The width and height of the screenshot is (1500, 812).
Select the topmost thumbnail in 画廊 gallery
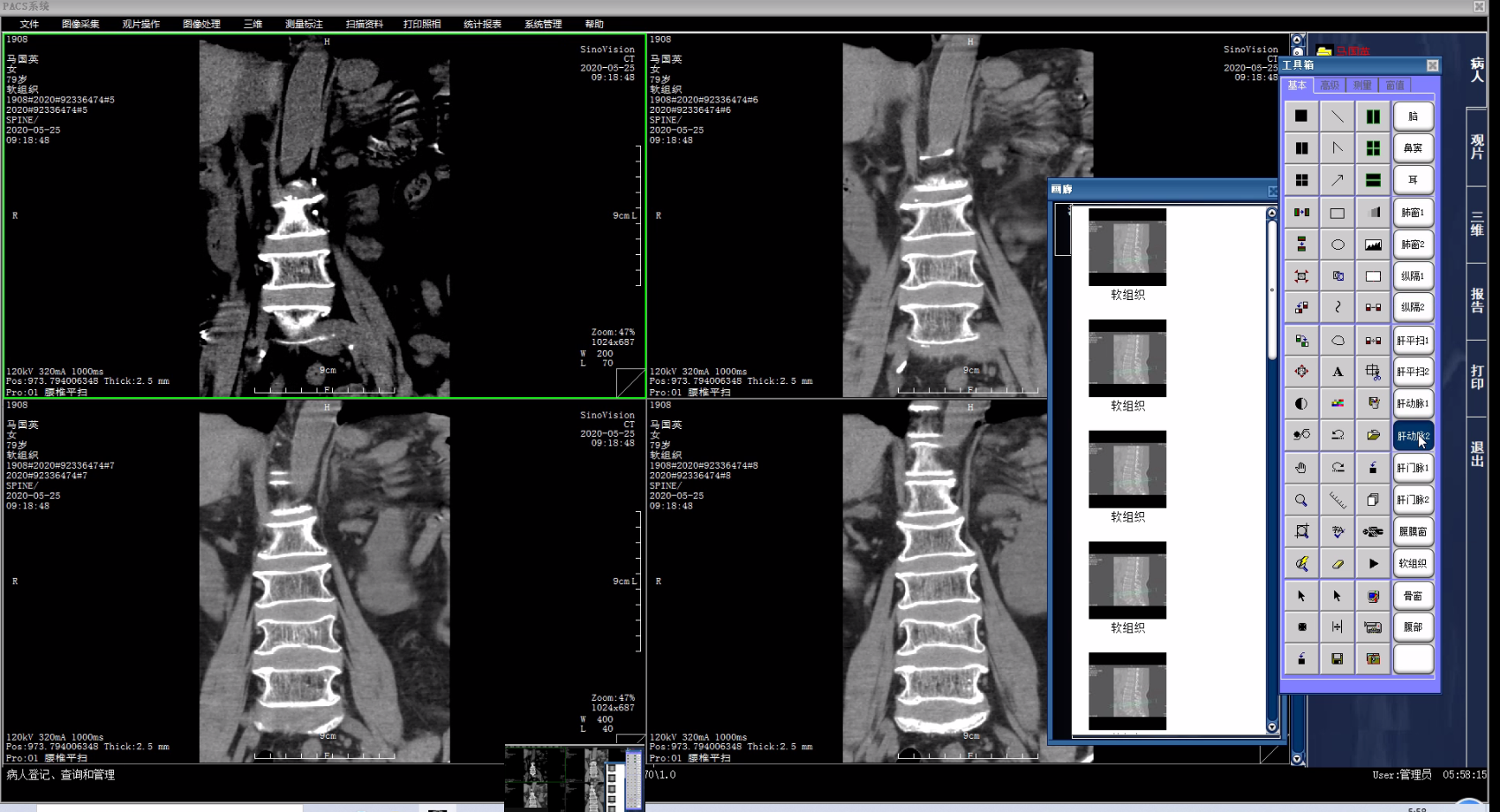coord(1127,247)
